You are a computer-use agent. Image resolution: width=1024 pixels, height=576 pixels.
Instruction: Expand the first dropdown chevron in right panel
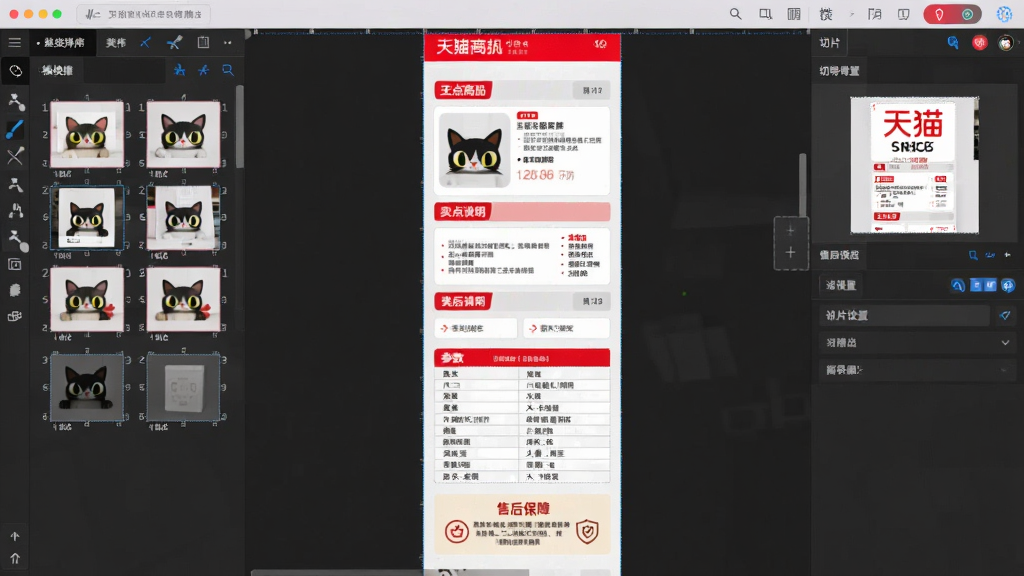(x=1005, y=342)
